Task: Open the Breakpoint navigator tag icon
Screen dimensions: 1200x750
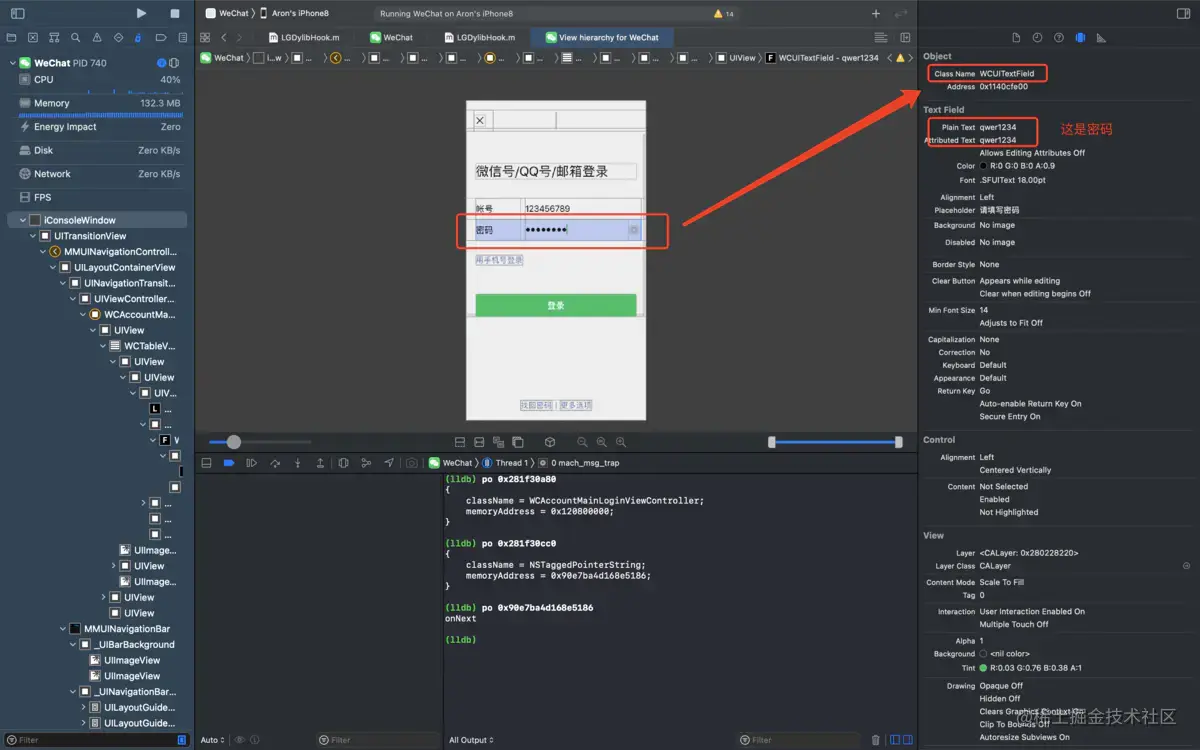Action: 161,37
